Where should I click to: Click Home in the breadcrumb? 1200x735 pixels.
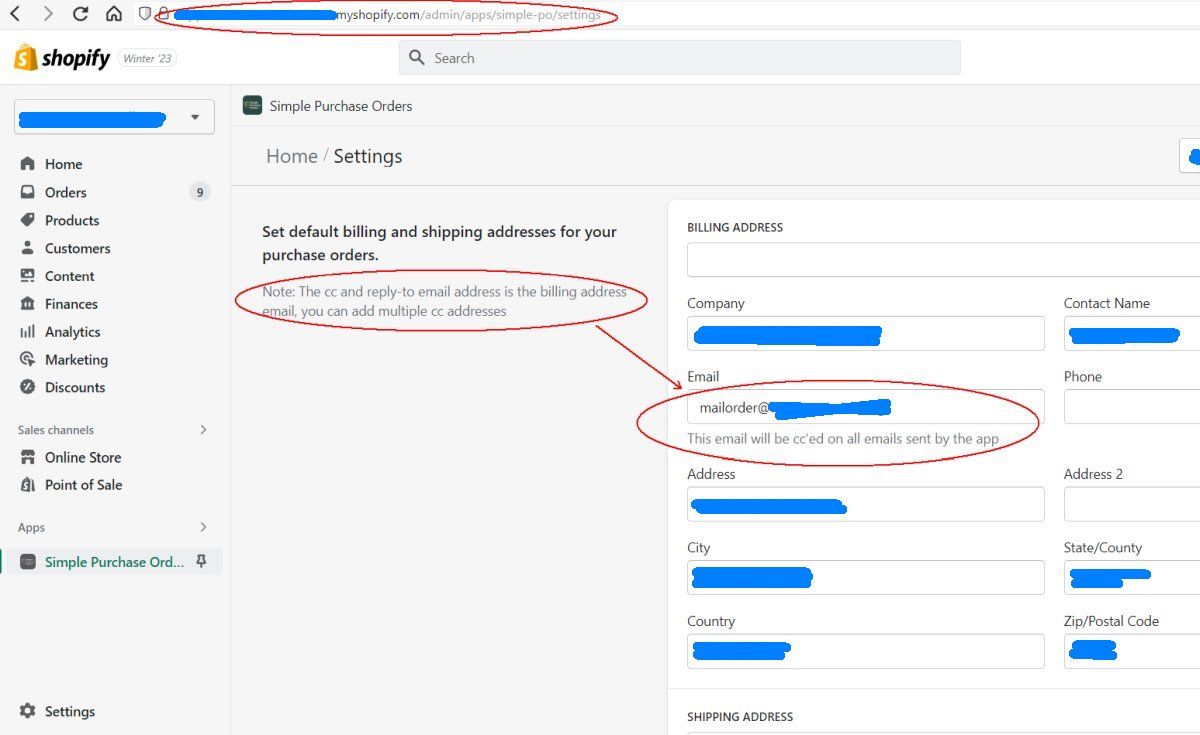pyautogui.click(x=291, y=156)
